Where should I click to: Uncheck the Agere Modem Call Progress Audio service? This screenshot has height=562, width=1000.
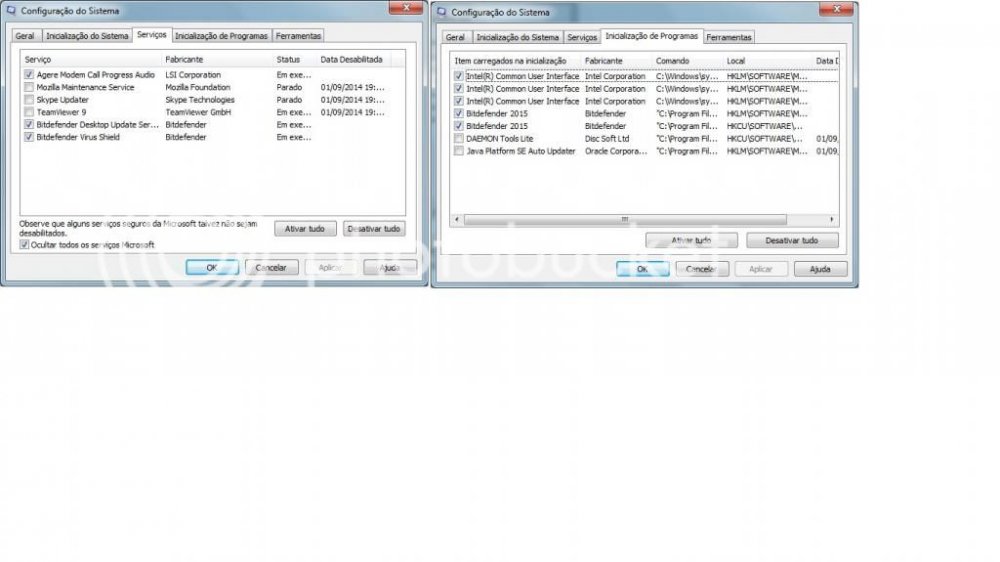tap(28, 75)
